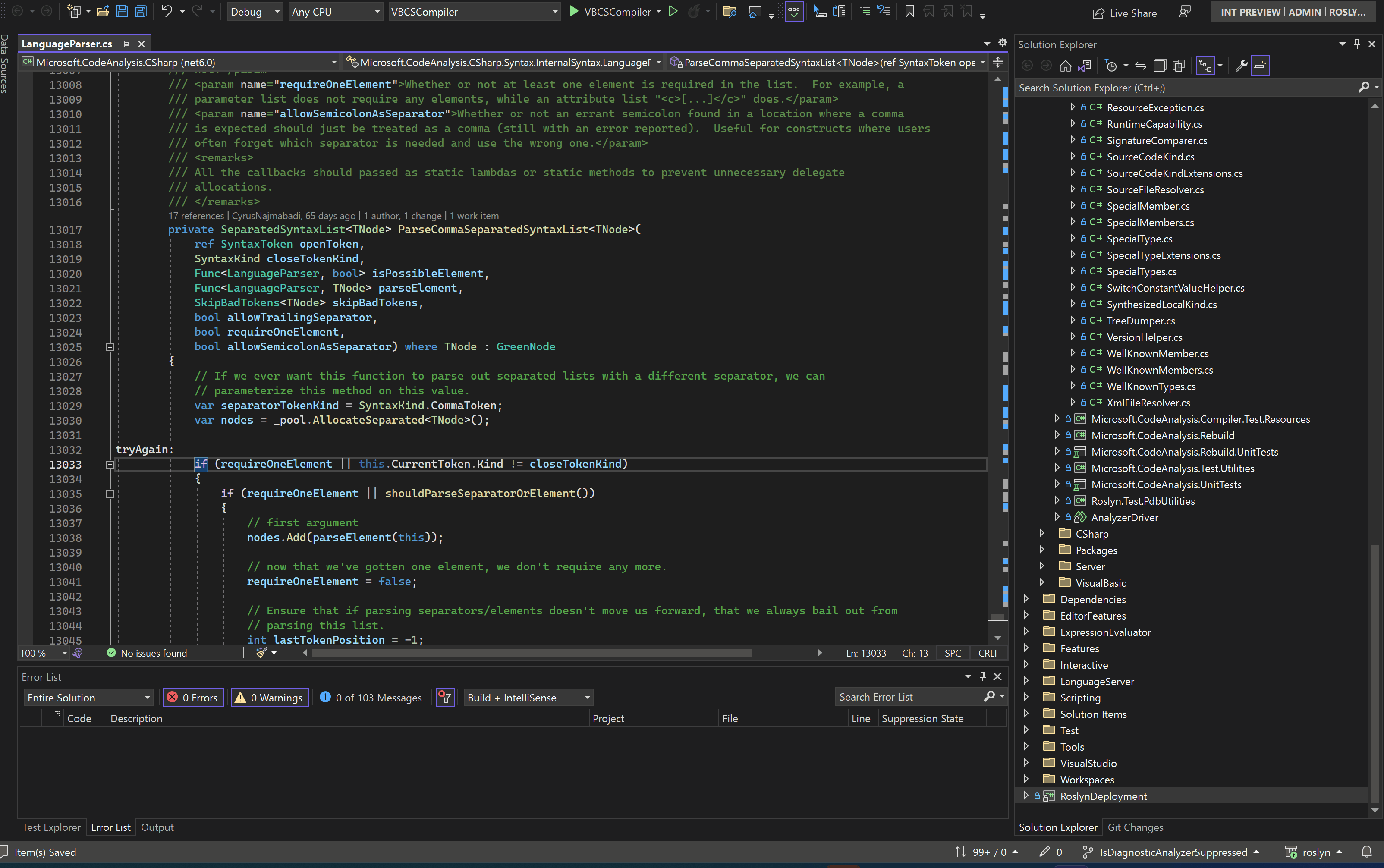The width and height of the screenshot is (1384, 868).
Task: Switch to the Git Changes tab
Action: (x=1135, y=827)
